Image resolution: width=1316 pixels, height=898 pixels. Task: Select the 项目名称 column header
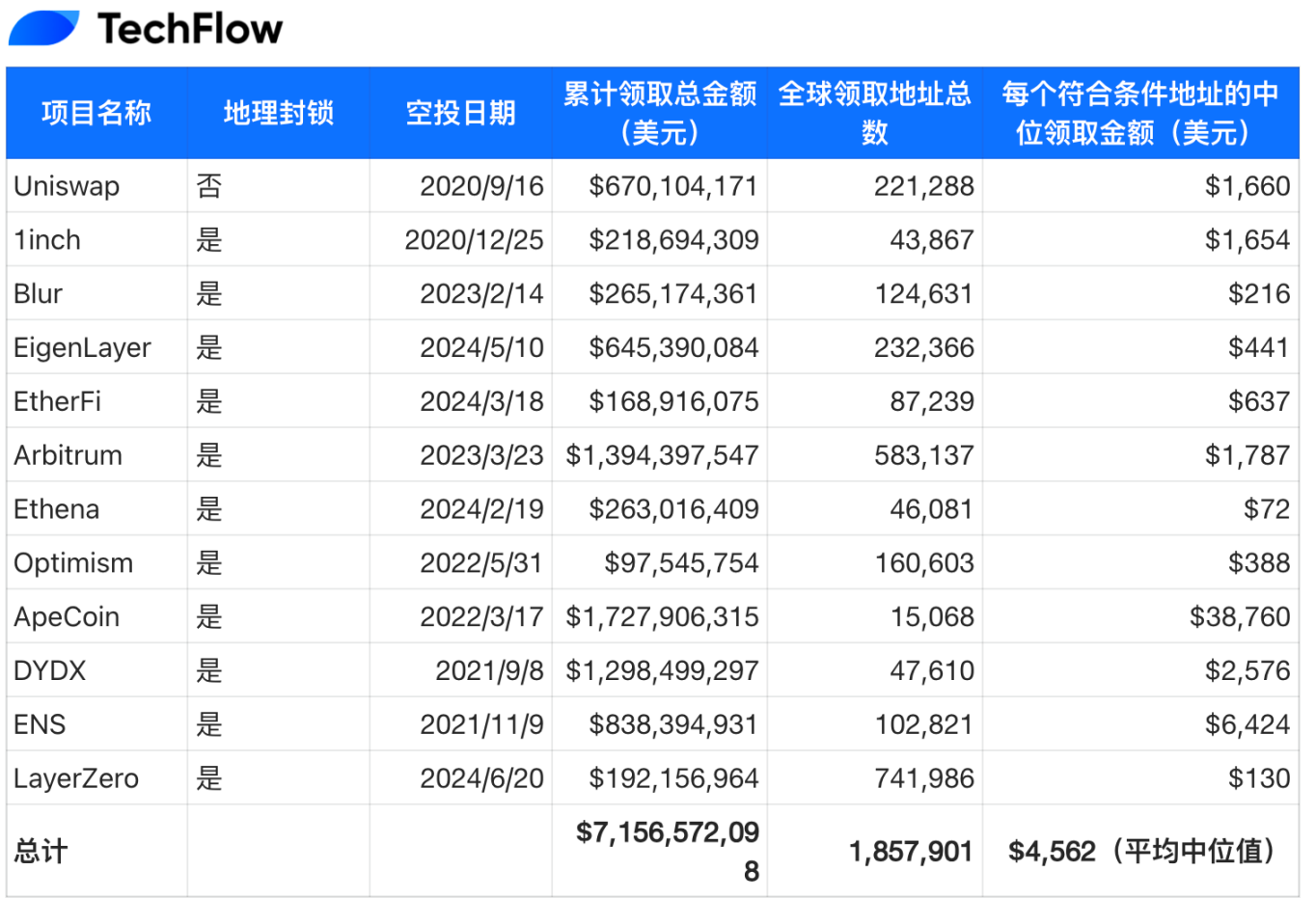(x=96, y=113)
